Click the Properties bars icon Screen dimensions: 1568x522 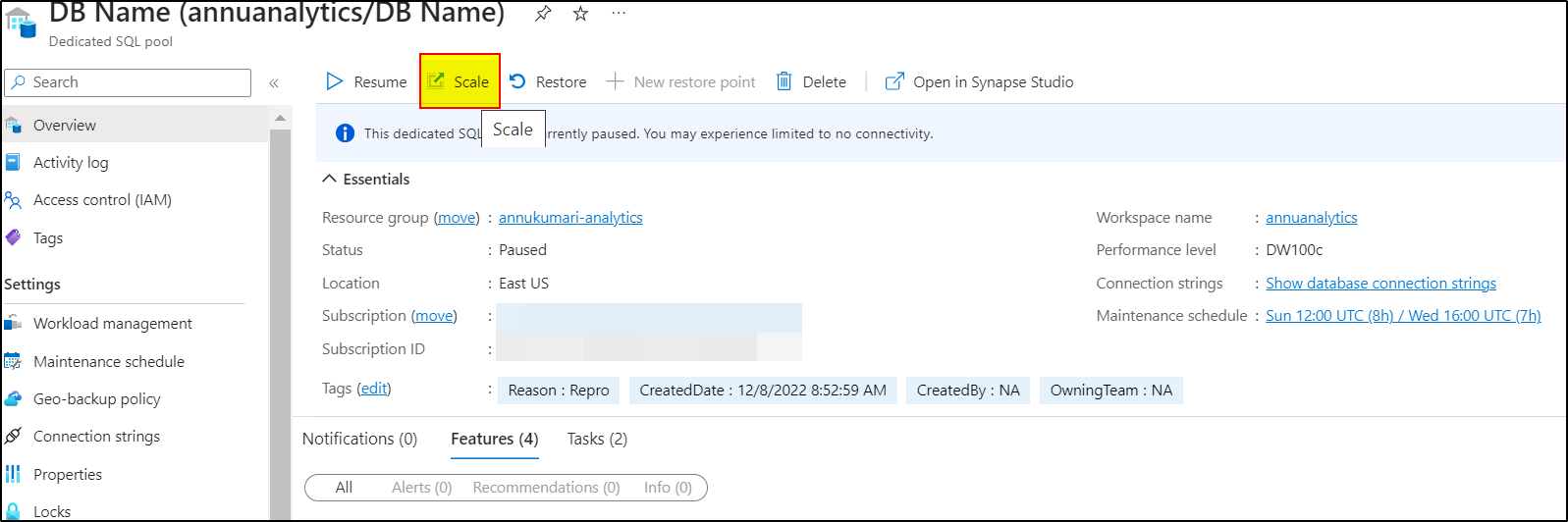pyautogui.click(x=13, y=475)
